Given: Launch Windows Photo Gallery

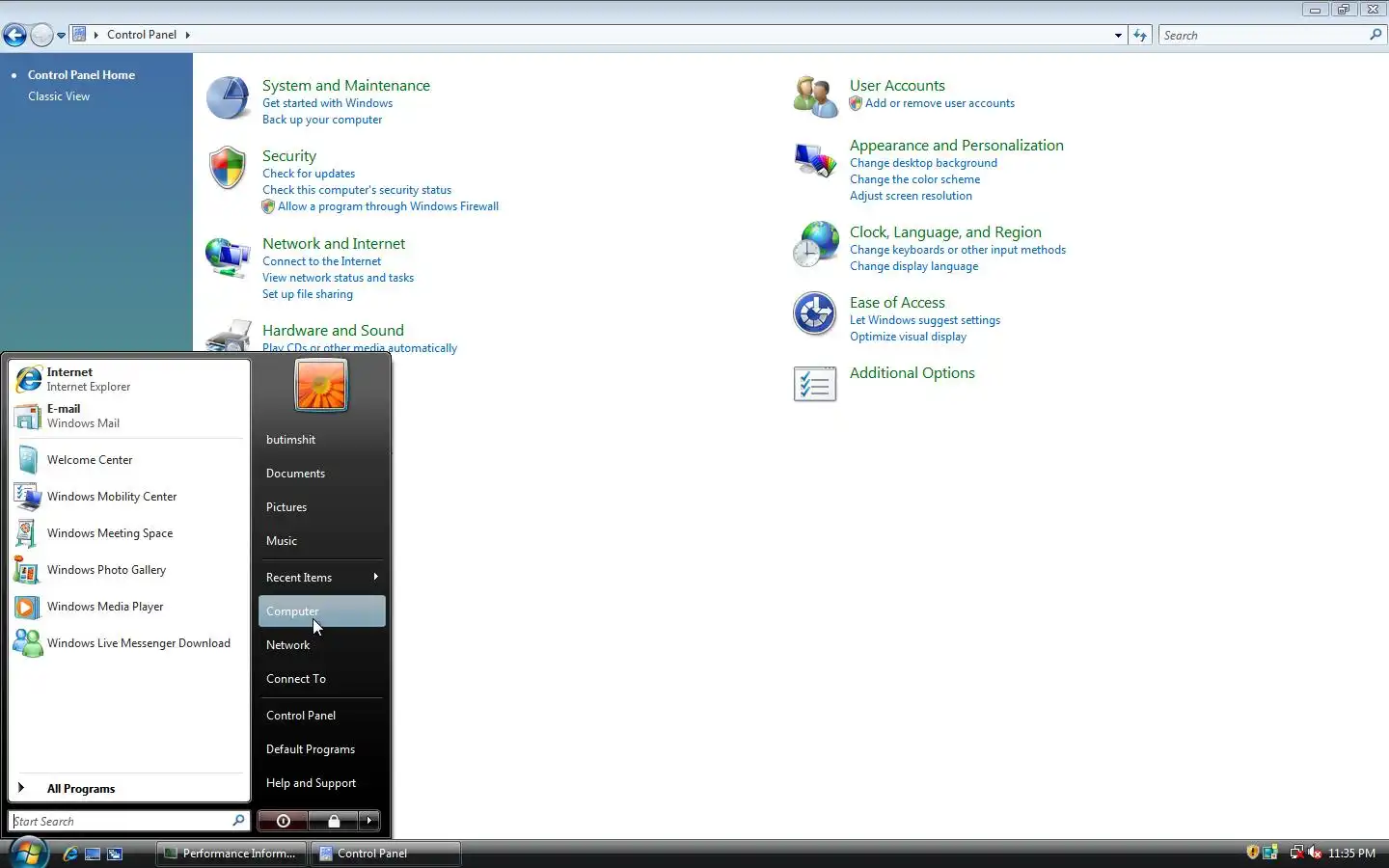Looking at the screenshot, I should click(129, 570).
